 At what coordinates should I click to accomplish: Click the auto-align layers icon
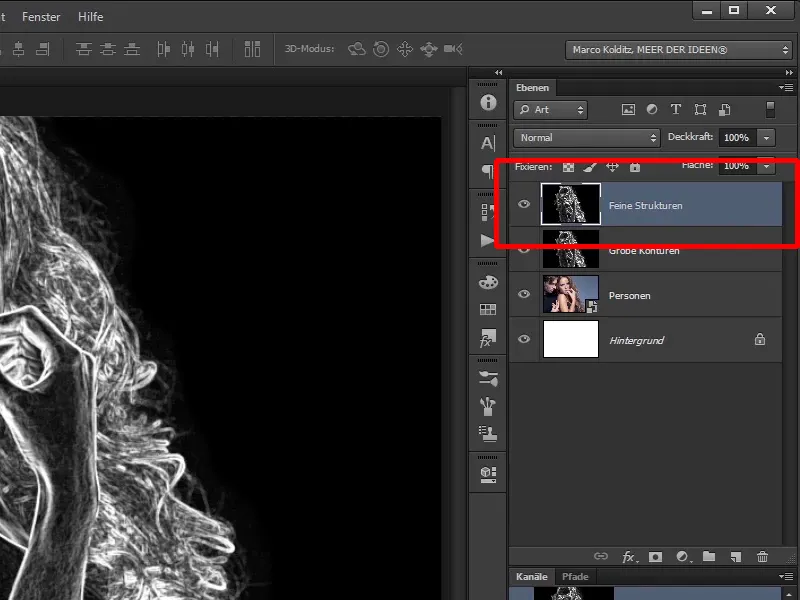click(252, 49)
